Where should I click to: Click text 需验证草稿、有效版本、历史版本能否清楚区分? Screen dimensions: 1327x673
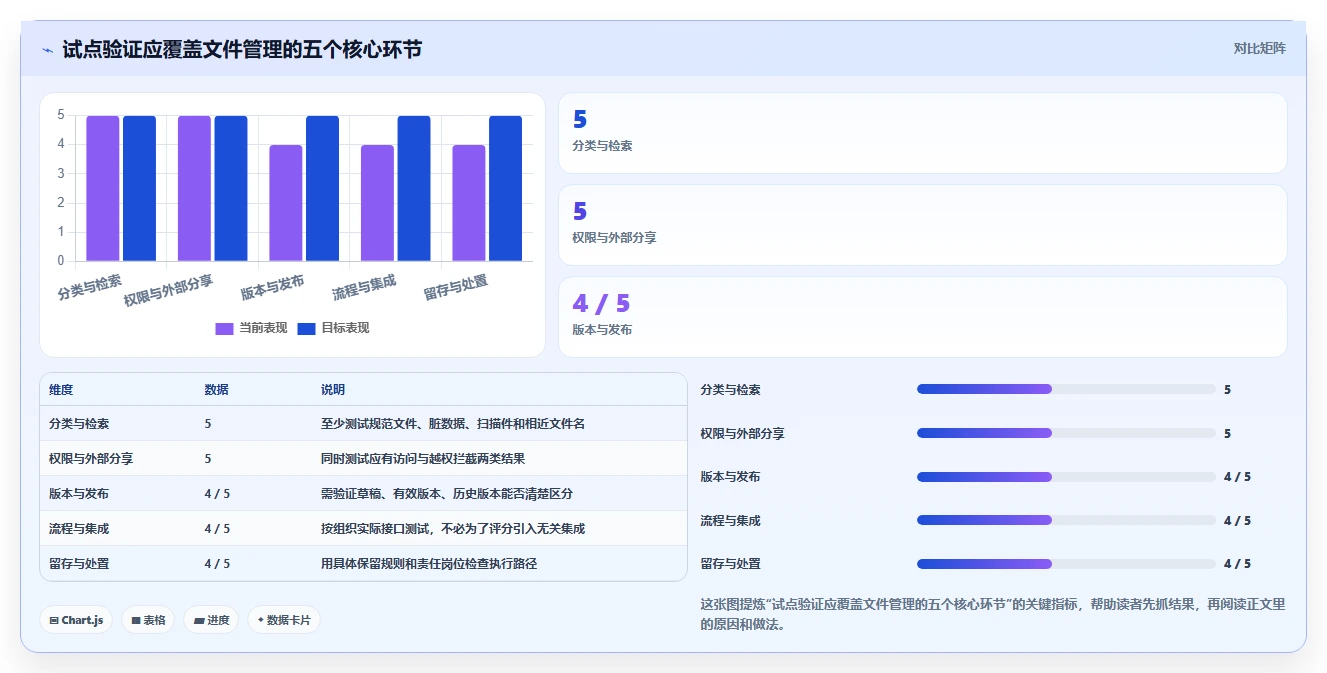coord(447,494)
